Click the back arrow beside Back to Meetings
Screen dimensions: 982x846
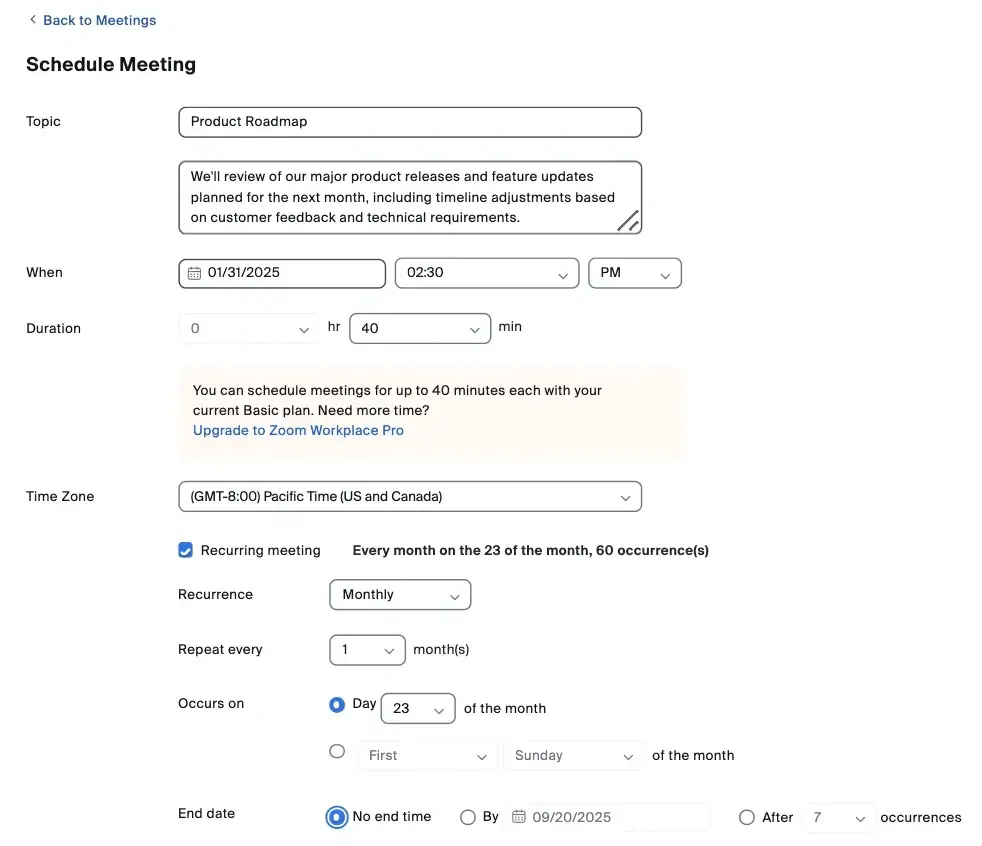click(x=33, y=20)
